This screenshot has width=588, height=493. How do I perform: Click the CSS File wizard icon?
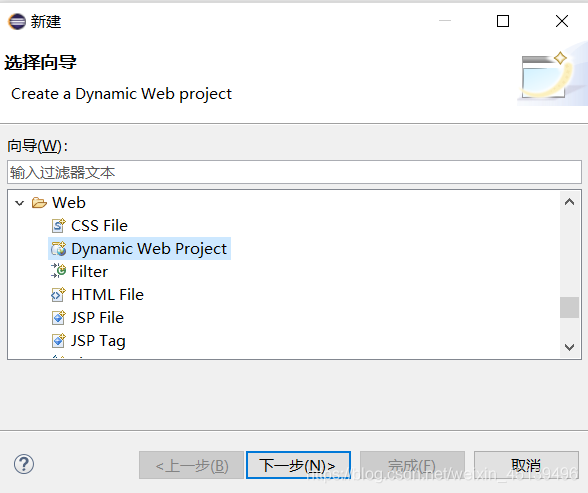pyautogui.click(x=58, y=225)
